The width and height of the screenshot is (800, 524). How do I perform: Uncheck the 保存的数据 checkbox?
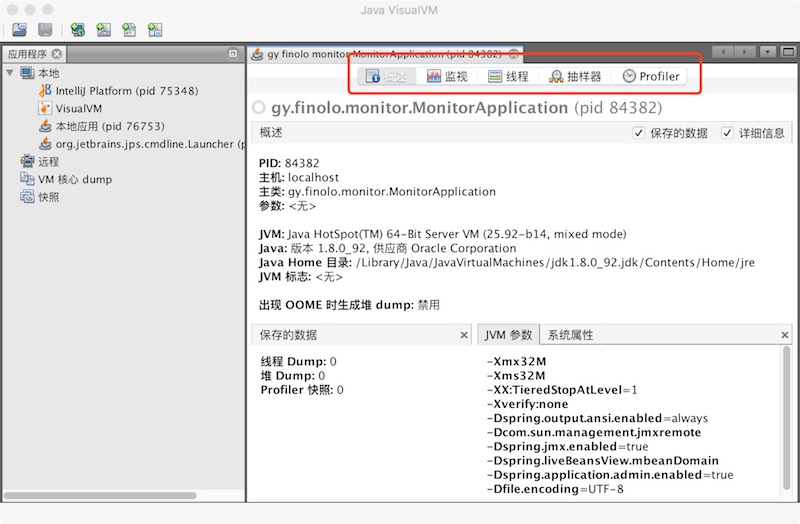point(639,133)
